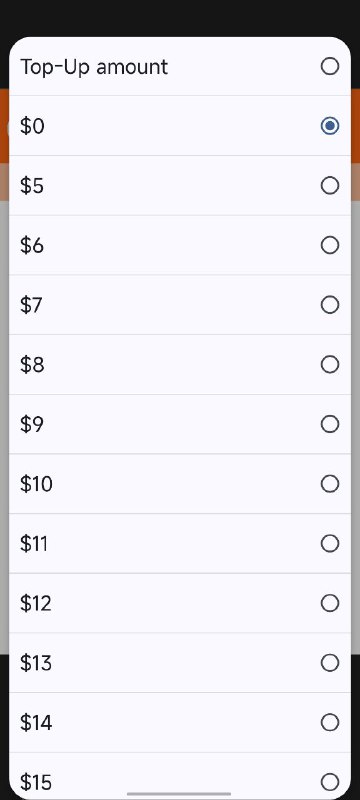Image resolution: width=360 pixels, height=800 pixels.
Task: Dismiss dialog by tapping dark area above
Action: [x=180, y=18]
